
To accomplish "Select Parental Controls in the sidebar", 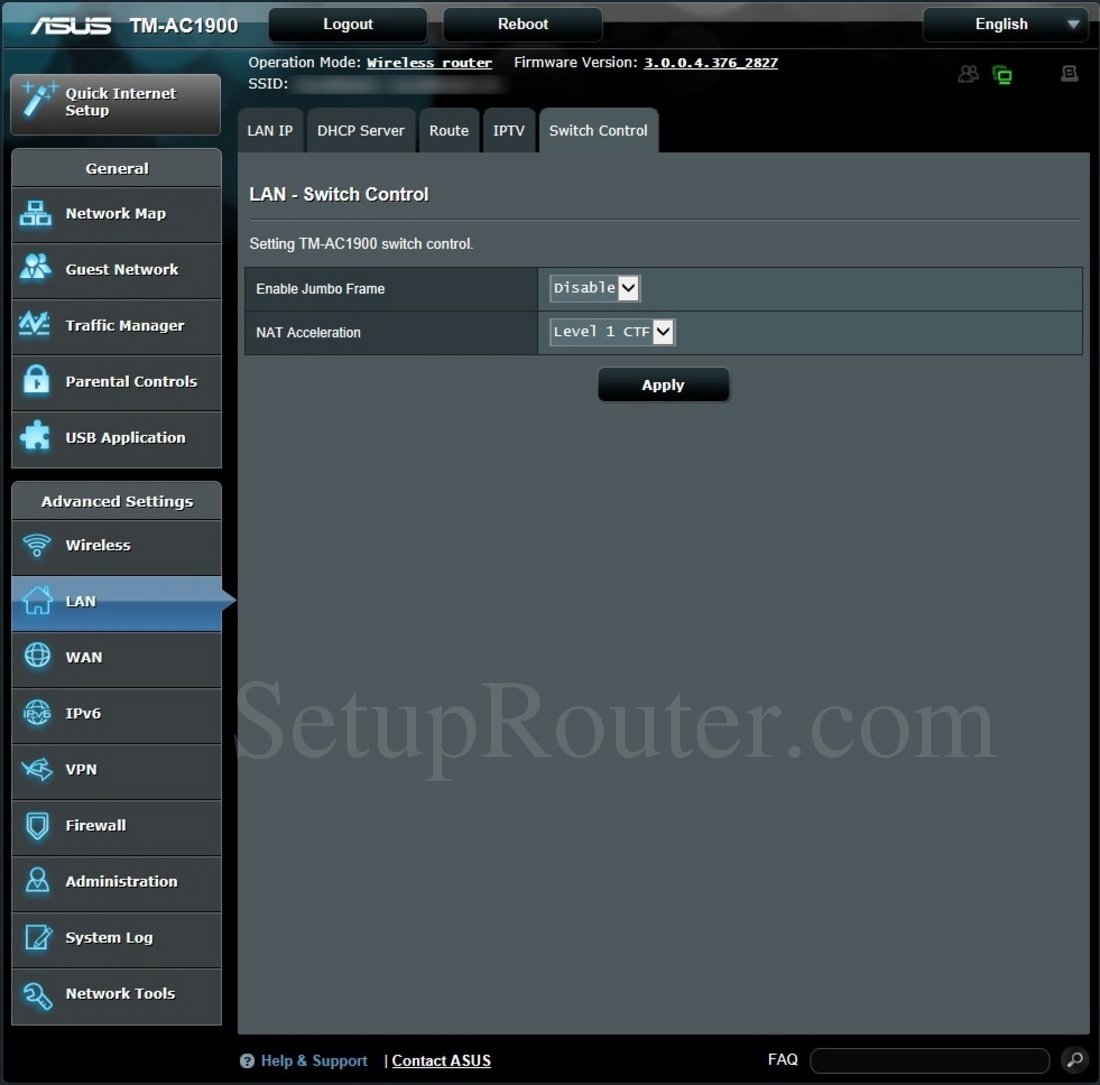I will point(116,382).
